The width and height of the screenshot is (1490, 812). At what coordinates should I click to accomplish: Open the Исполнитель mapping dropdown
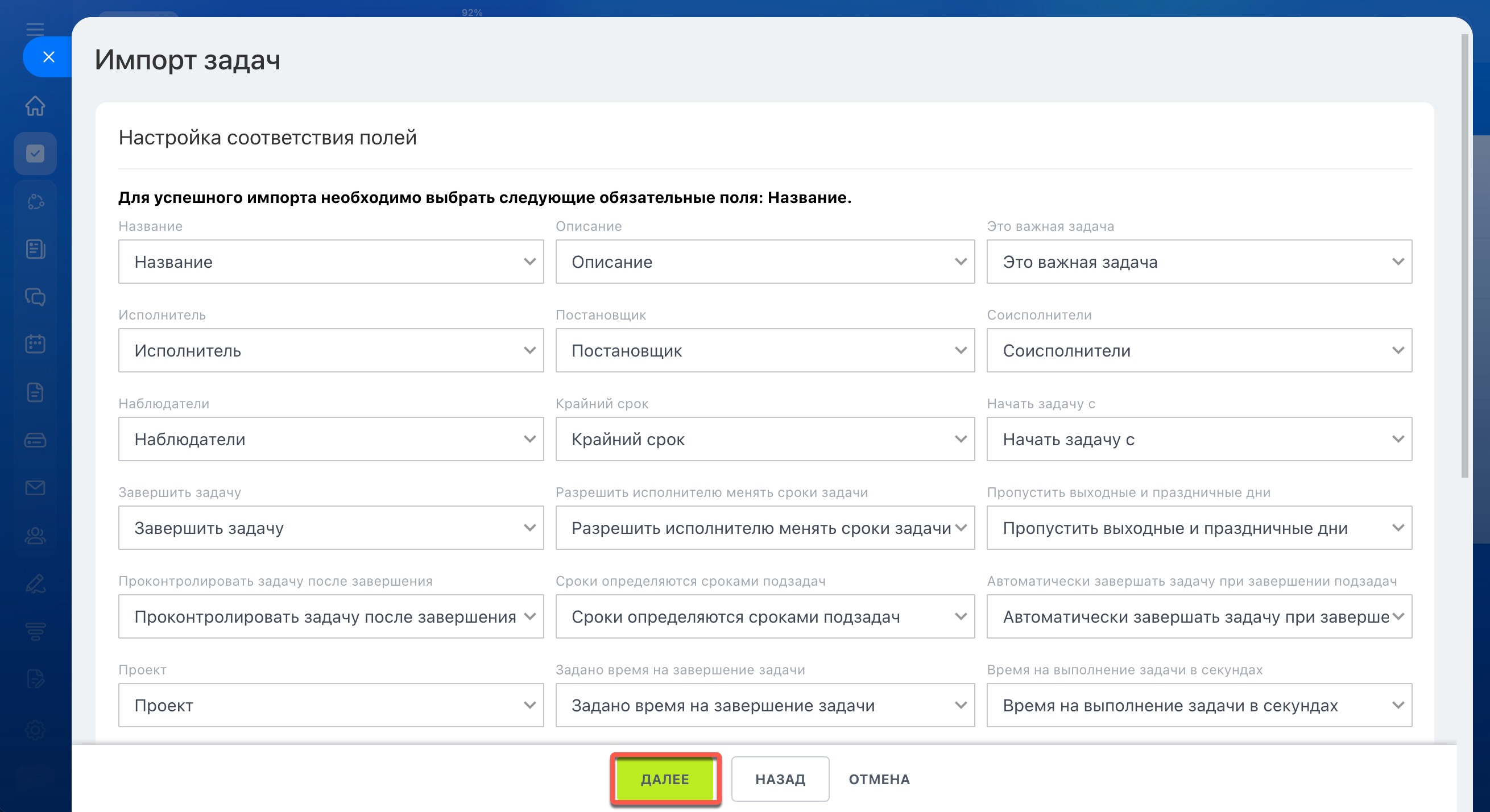(x=331, y=350)
